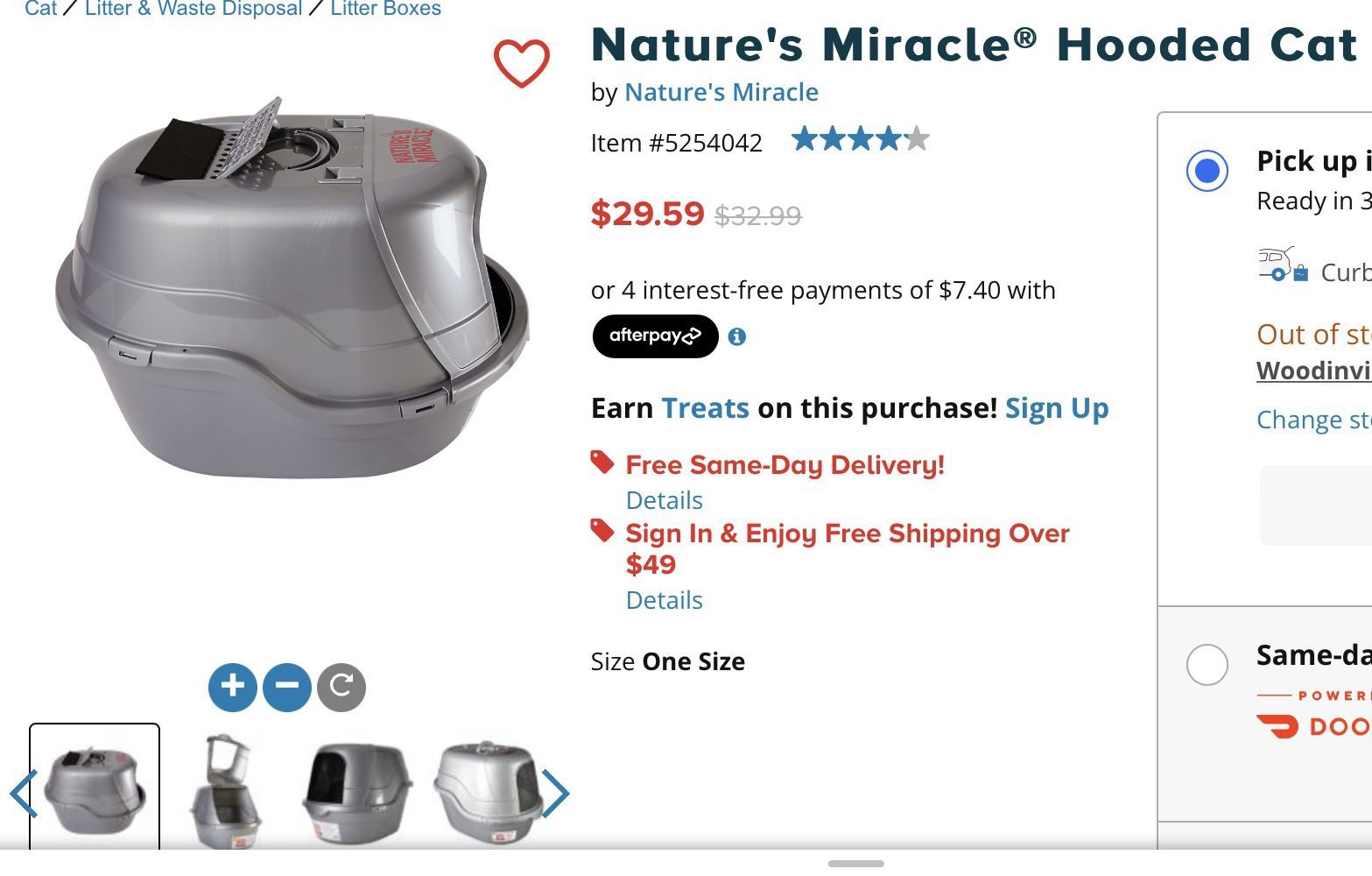Show previous thumbnails with left arrow
Image resolution: width=1372 pixels, height=876 pixels.
pos(23,794)
